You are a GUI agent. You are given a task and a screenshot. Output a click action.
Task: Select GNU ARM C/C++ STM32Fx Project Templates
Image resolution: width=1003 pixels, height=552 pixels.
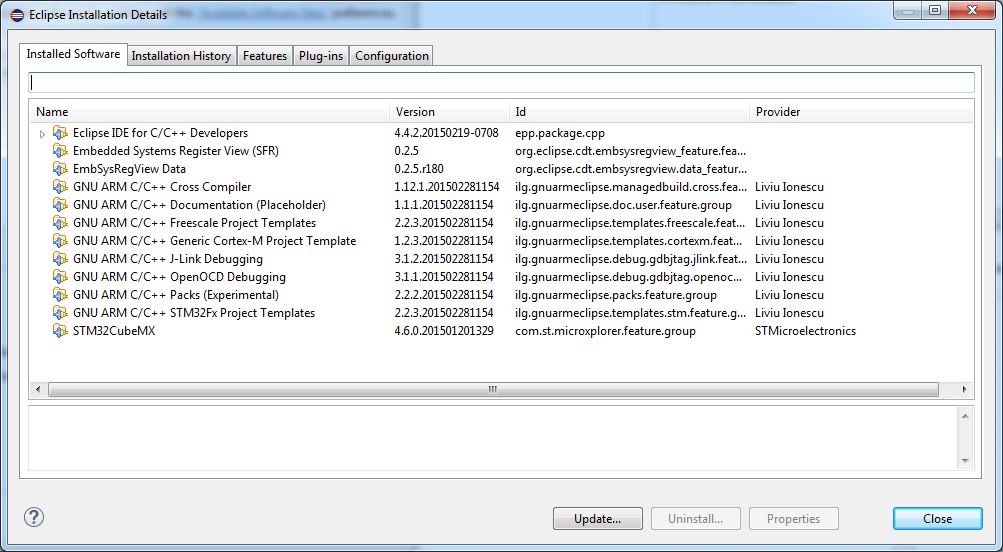[502, 313]
